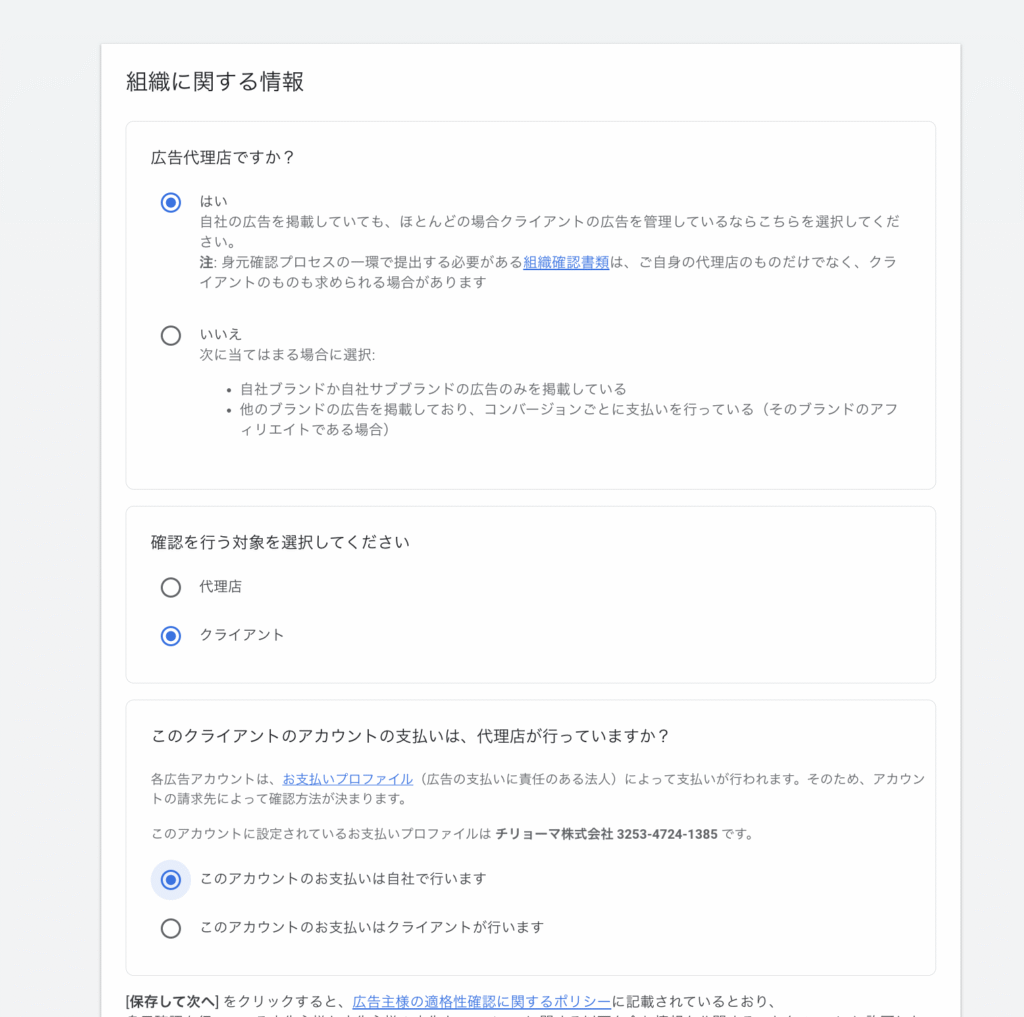Click the 広告代理店ですか？ section heading
Viewport: 1024px width, 1017px height.
point(223,157)
